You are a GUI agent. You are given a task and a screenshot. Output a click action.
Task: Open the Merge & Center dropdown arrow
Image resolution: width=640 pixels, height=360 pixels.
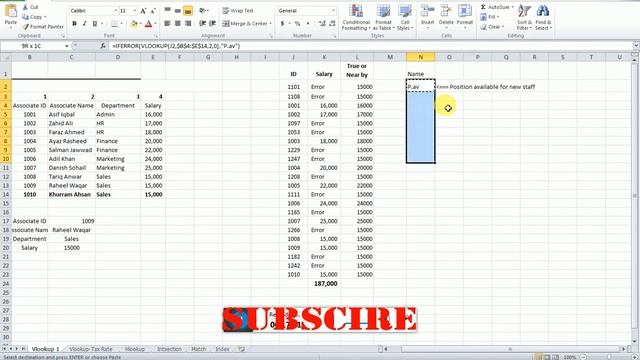pos(270,24)
